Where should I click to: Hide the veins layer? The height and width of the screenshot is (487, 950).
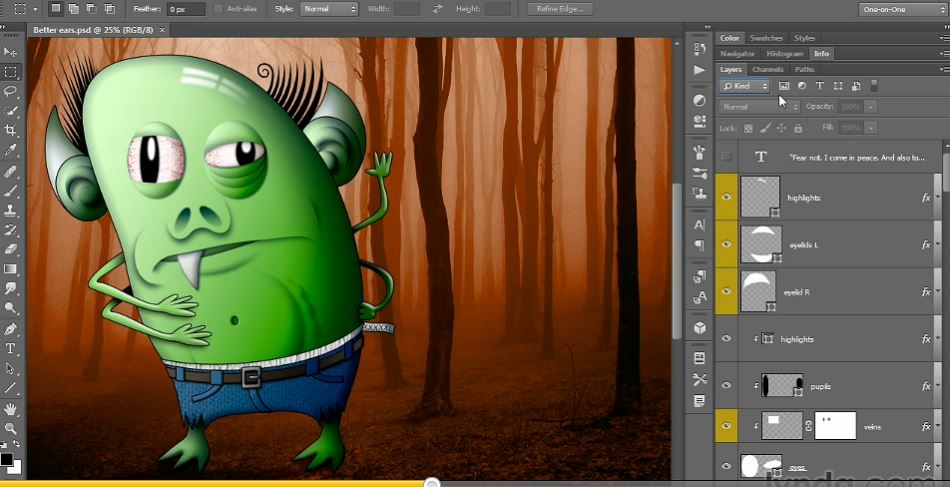tap(726, 426)
